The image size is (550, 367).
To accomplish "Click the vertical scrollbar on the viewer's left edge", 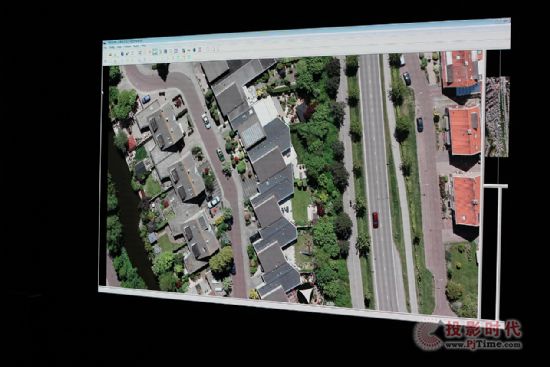I will (x=103, y=175).
